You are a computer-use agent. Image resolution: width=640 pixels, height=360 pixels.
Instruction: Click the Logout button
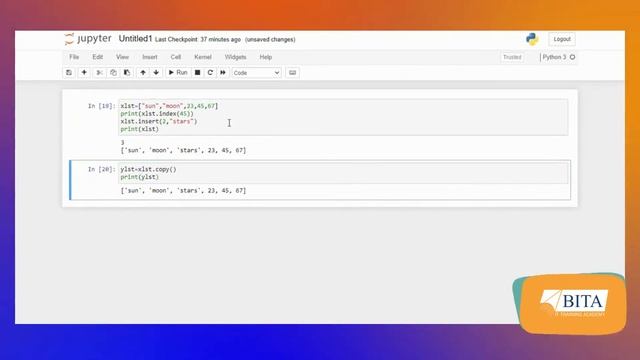coord(562,39)
